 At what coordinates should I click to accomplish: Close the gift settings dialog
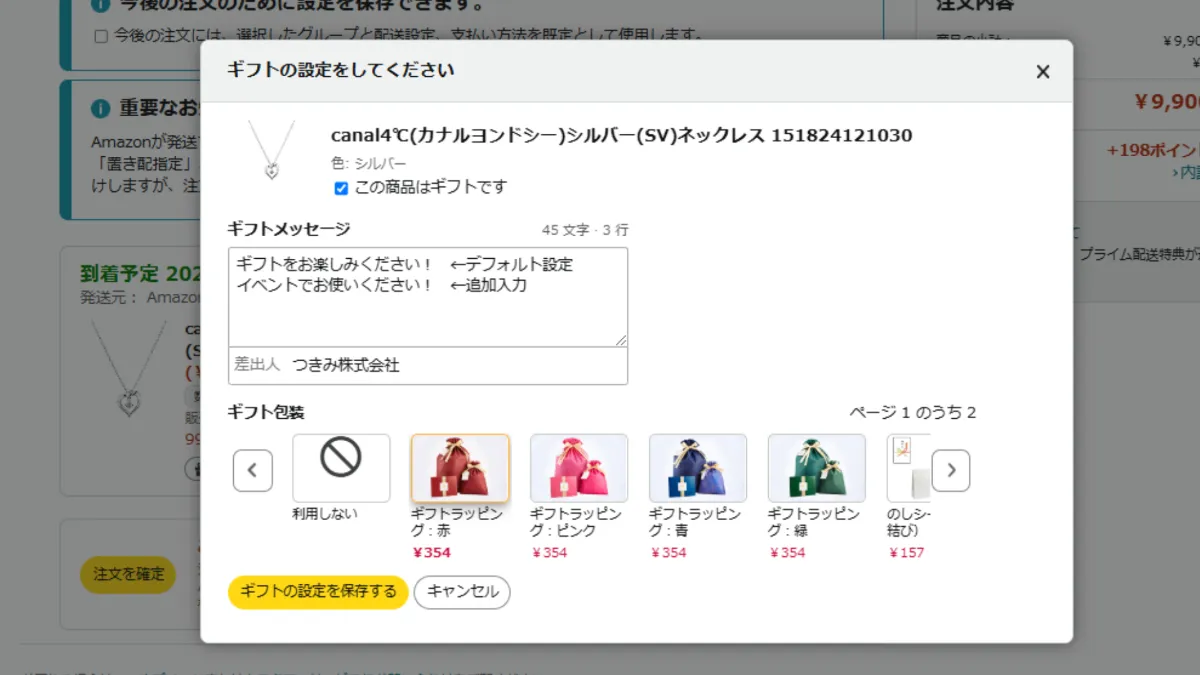[x=1043, y=72]
